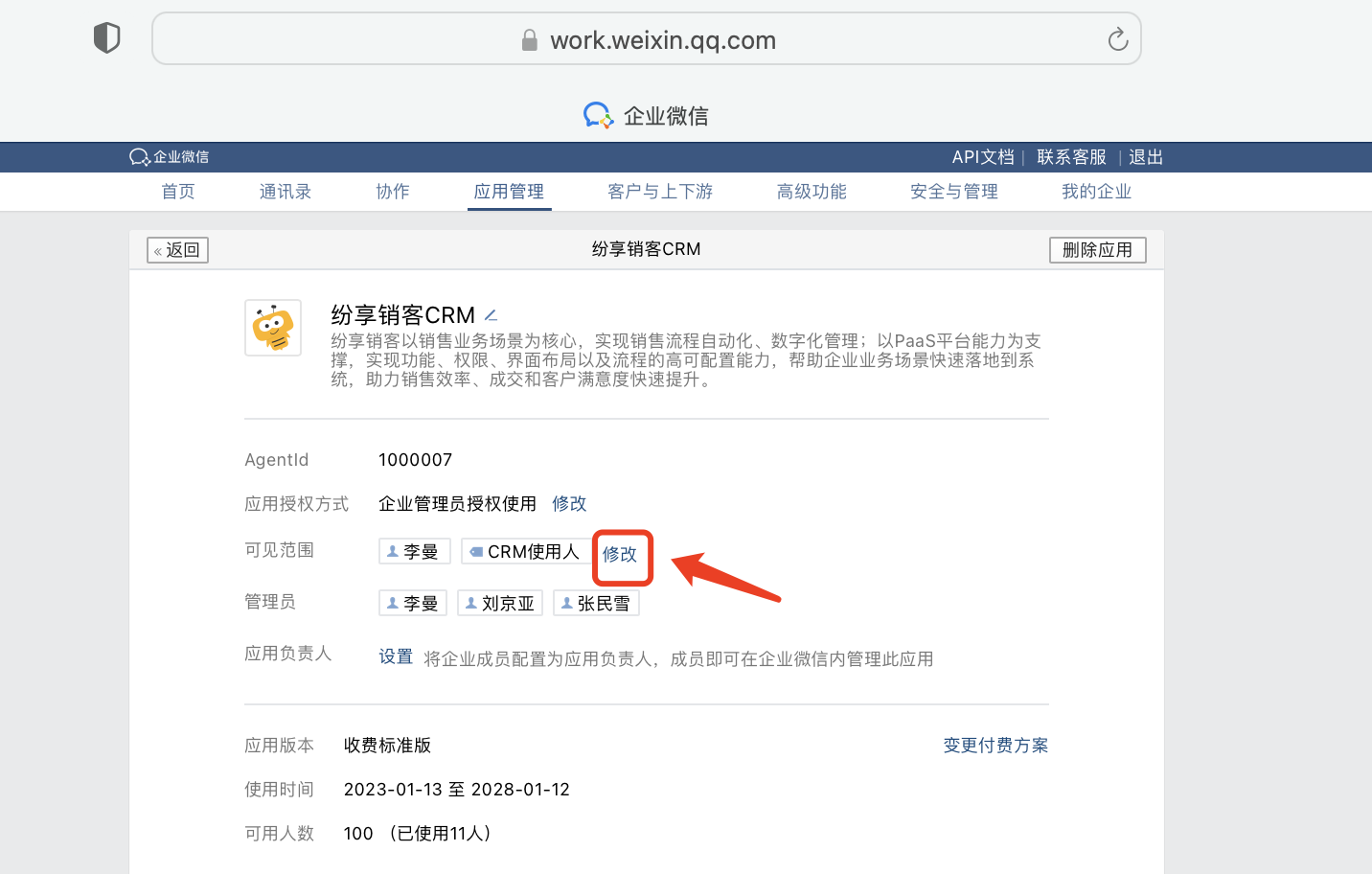Click the 删除应用 button
This screenshot has height=874, width=1372.
[1098, 250]
